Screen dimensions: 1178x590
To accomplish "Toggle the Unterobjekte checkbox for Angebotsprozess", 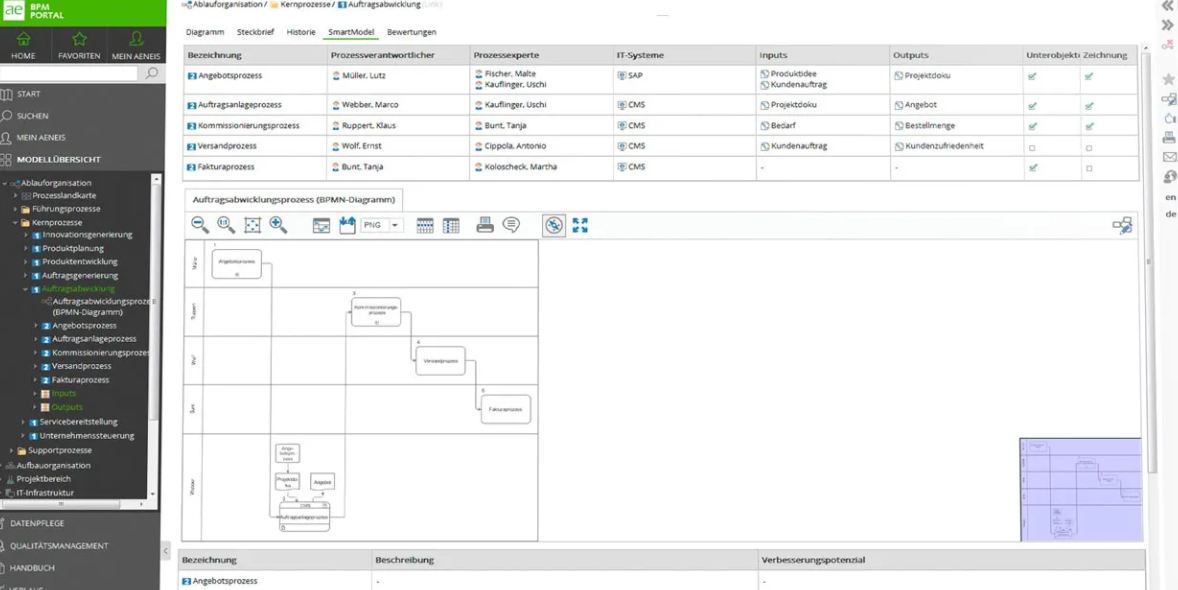I will (x=1032, y=76).
